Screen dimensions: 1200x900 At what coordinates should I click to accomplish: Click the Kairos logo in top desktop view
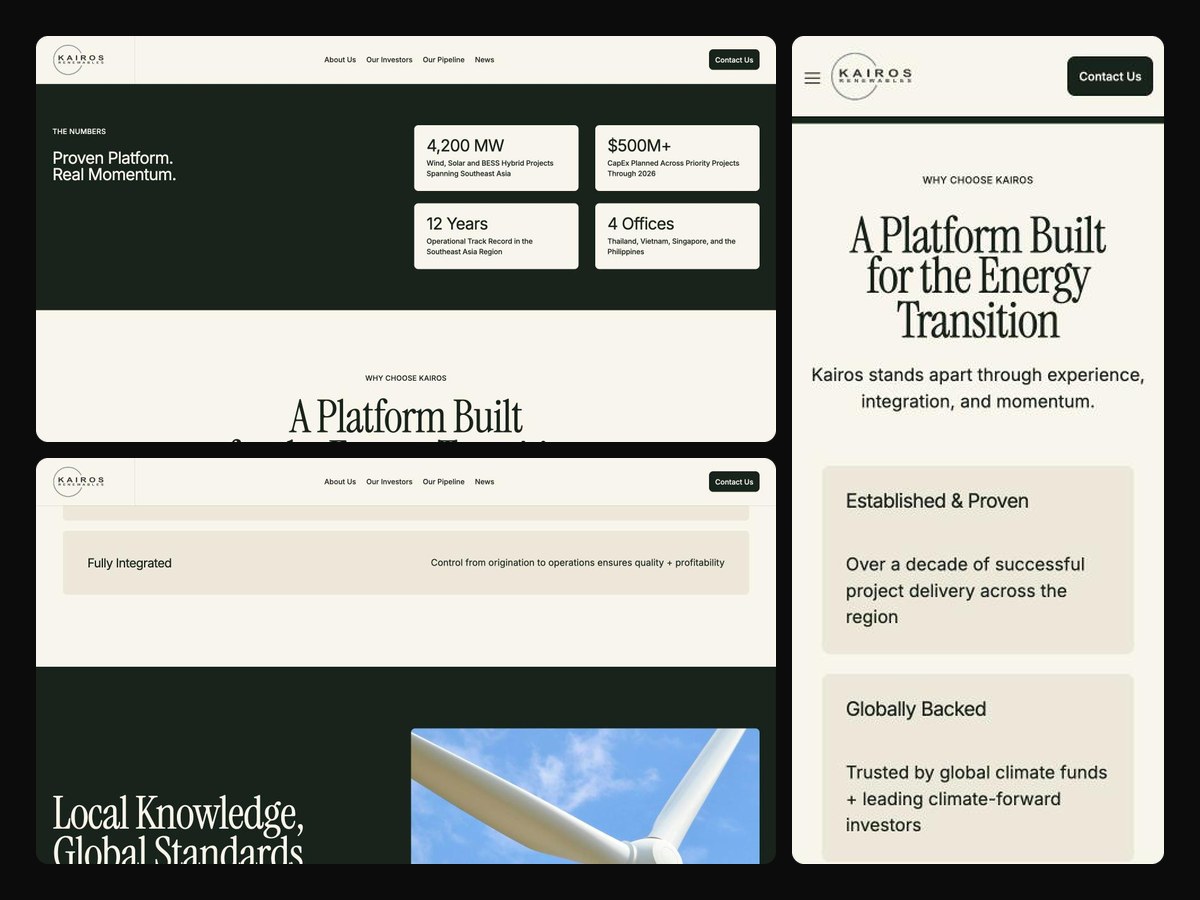tap(79, 60)
